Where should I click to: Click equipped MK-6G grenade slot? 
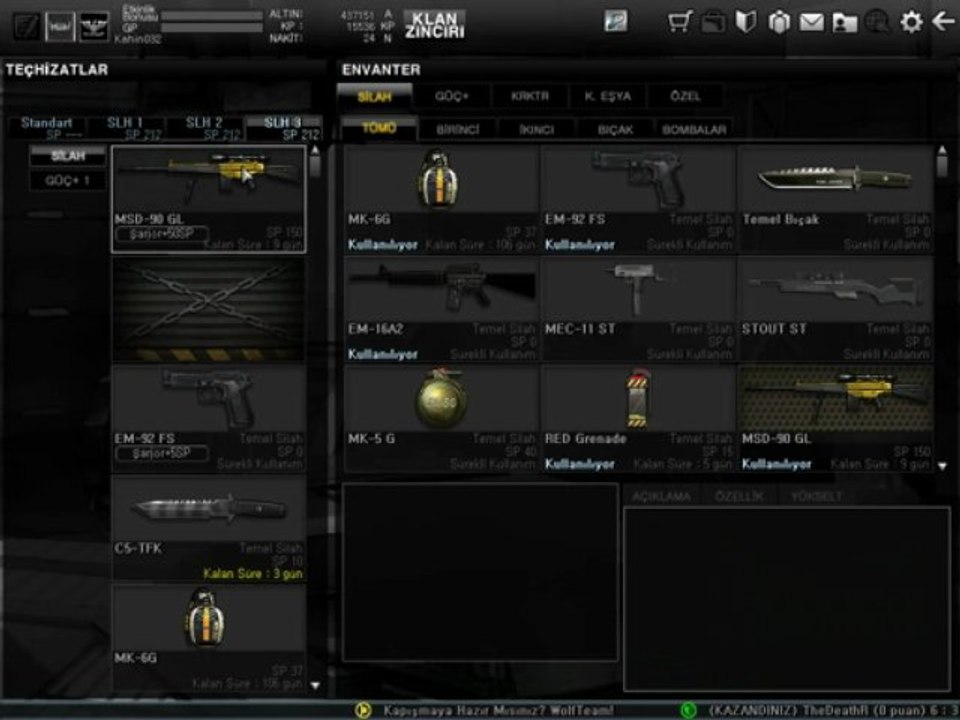(x=209, y=638)
